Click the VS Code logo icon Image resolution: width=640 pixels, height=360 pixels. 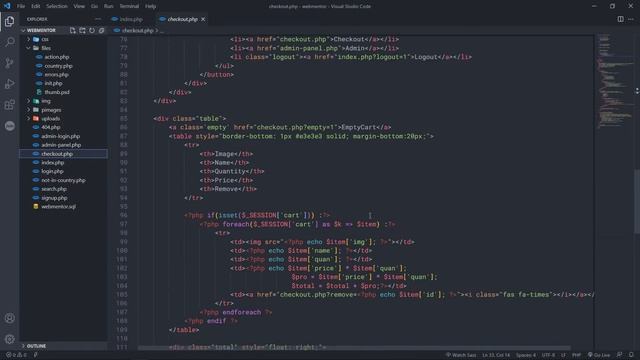tap(7, 6)
